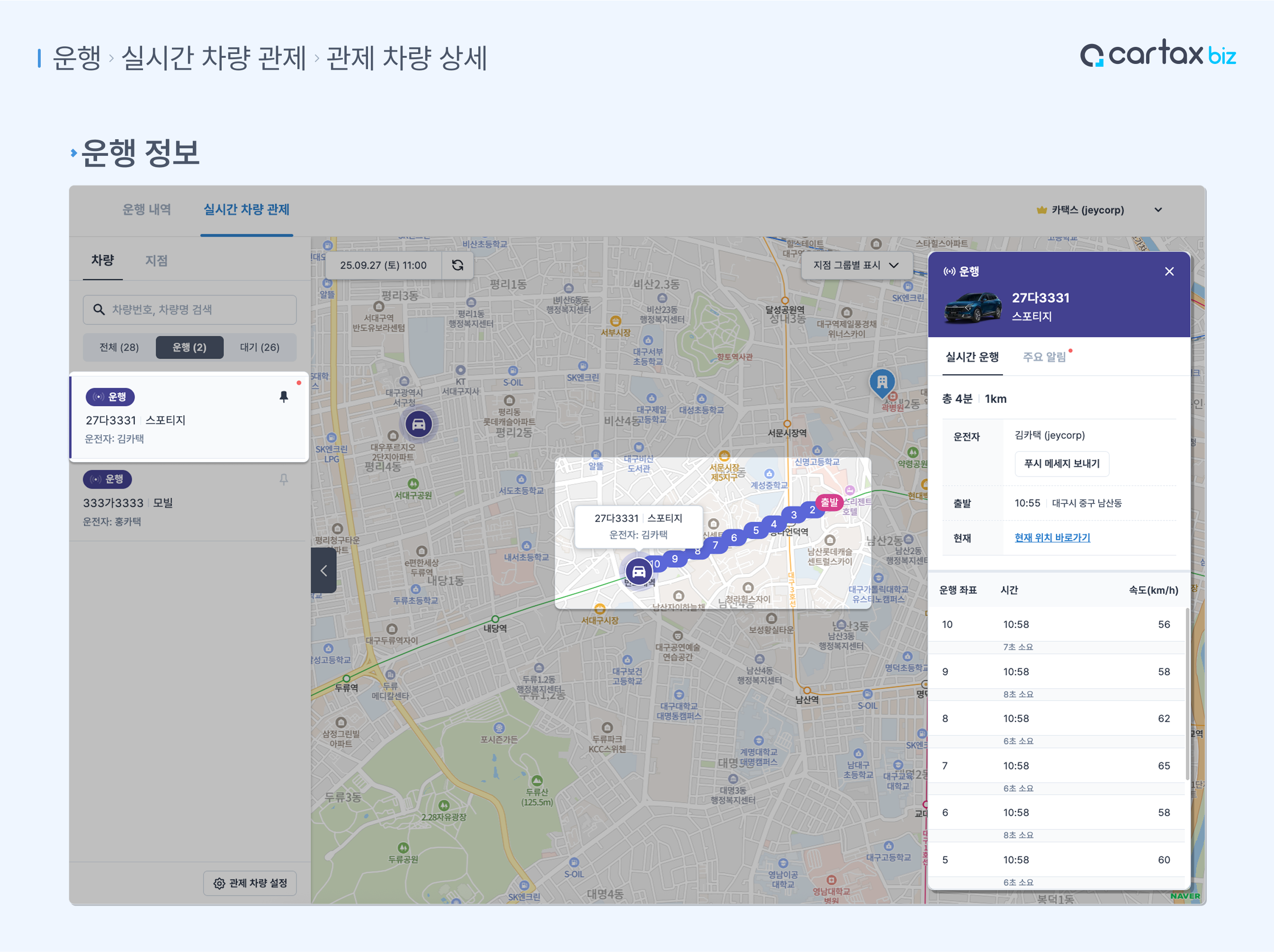Click the building location pin on map
Image resolution: width=1274 pixels, height=952 pixels.
tap(882, 382)
